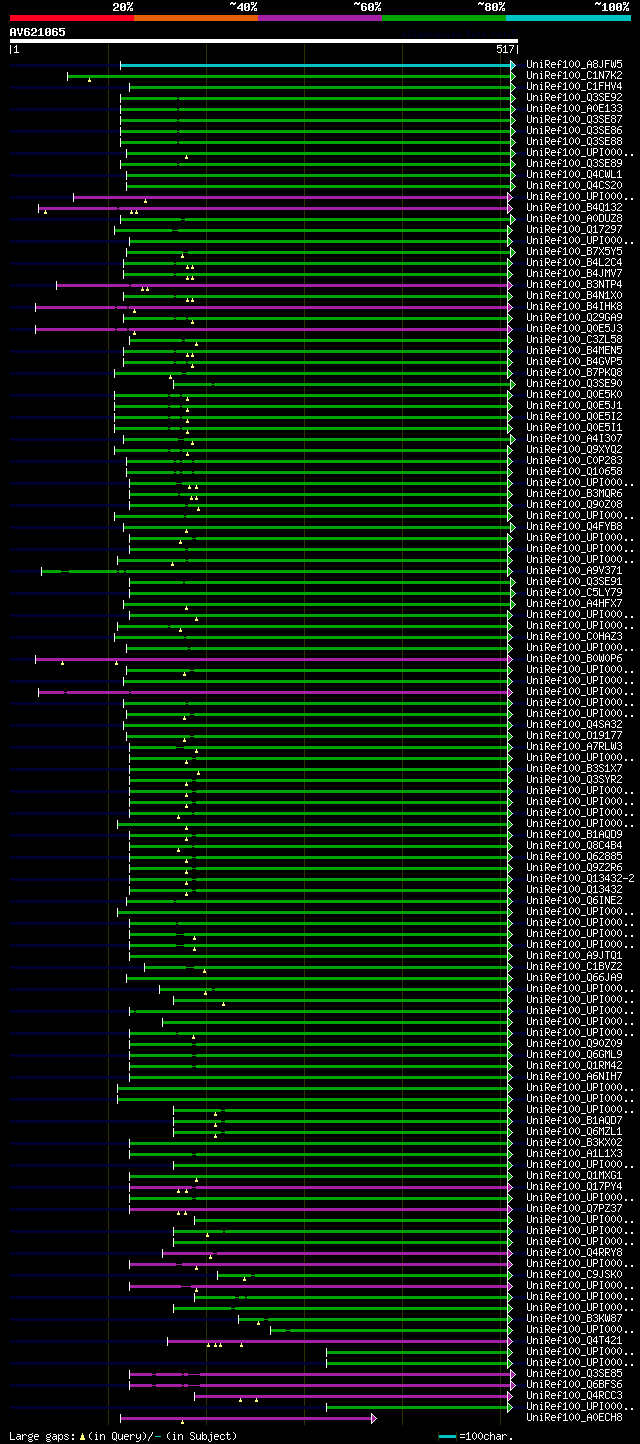This screenshot has width=640, height=1444.
Task: Click UniRef100_A9V371 hit name
Action: coord(574,570)
